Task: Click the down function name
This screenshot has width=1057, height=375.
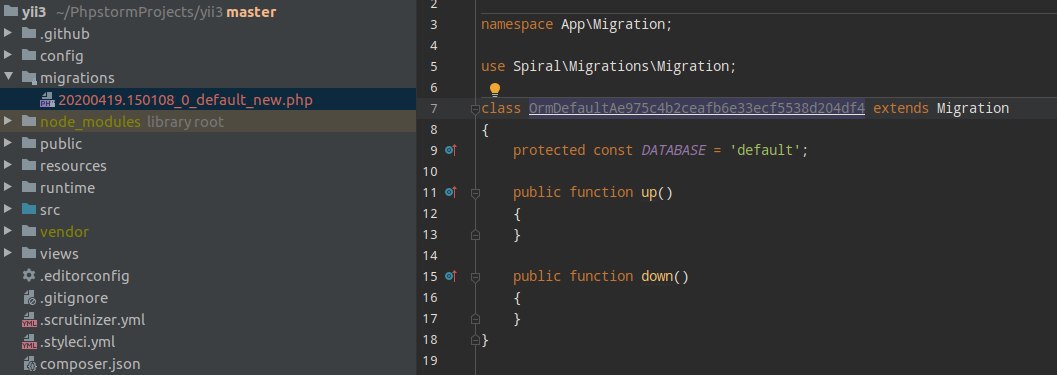Action: pyautogui.click(x=657, y=276)
